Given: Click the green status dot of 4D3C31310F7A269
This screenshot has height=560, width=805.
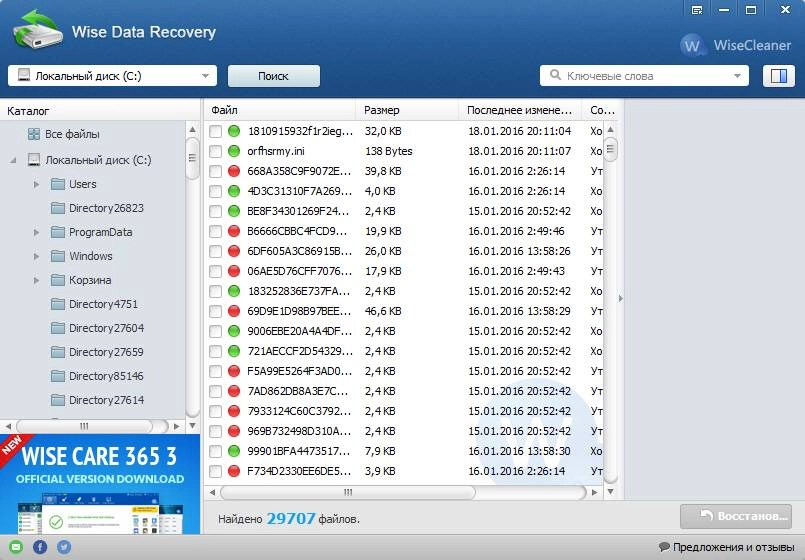Looking at the screenshot, I should point(234,191).
